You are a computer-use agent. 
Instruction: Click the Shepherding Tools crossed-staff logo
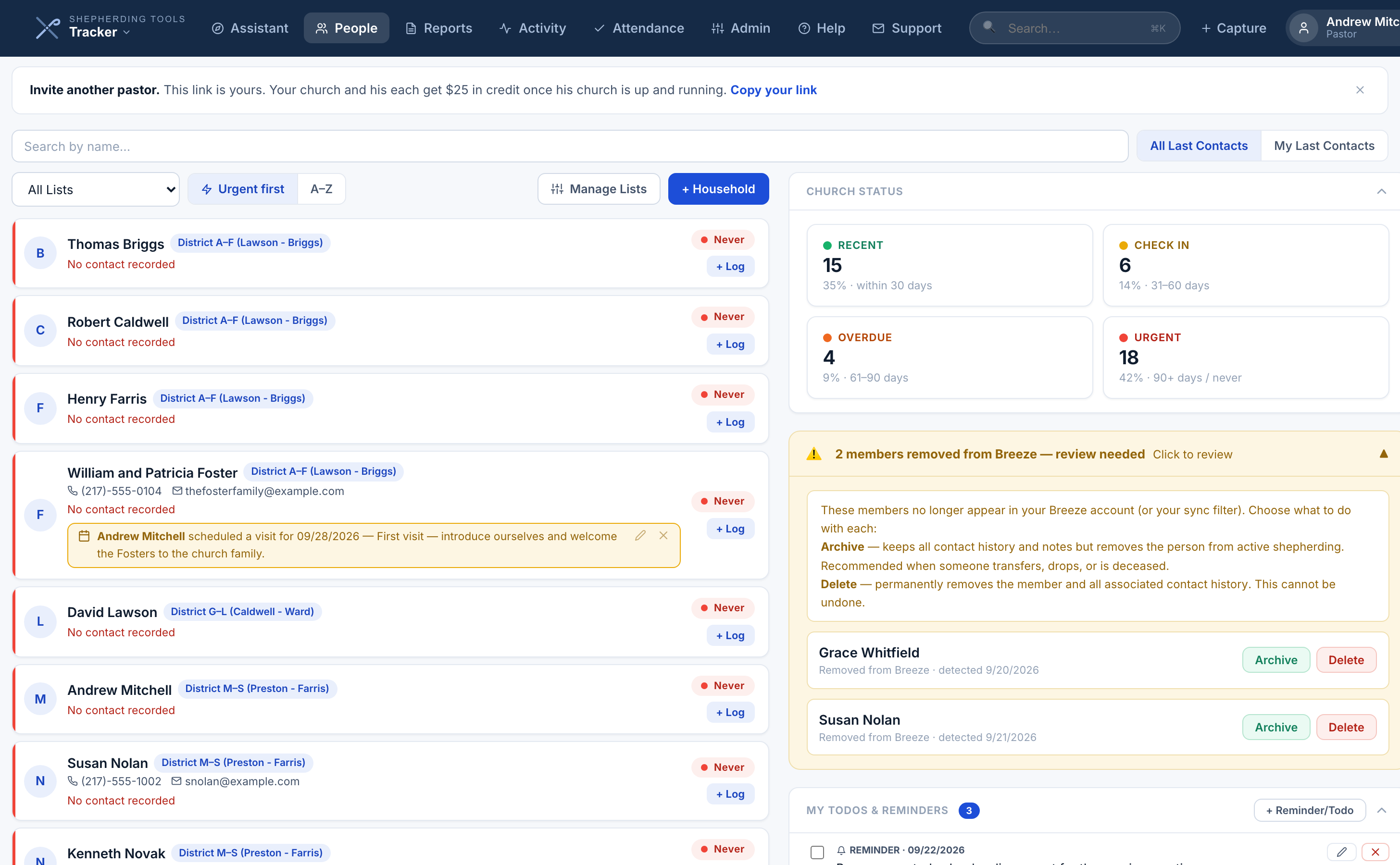click(48, 28)
